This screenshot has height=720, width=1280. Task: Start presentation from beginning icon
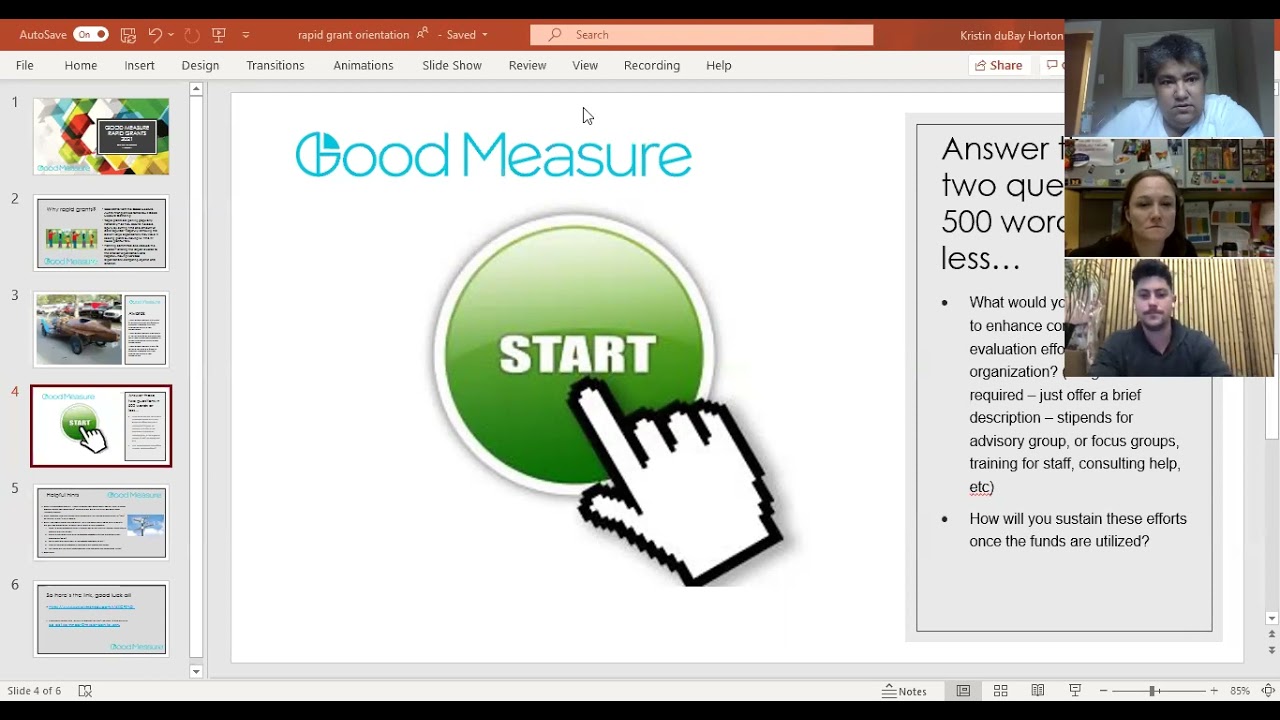click(x=219, y=34)
